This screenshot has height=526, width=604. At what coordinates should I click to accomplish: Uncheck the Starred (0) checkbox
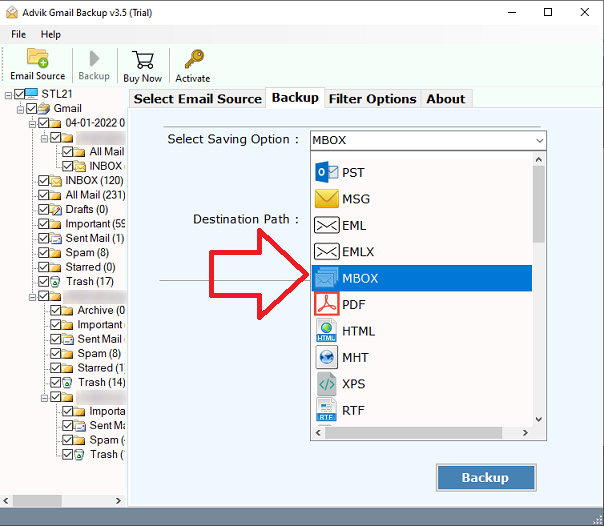44,267
